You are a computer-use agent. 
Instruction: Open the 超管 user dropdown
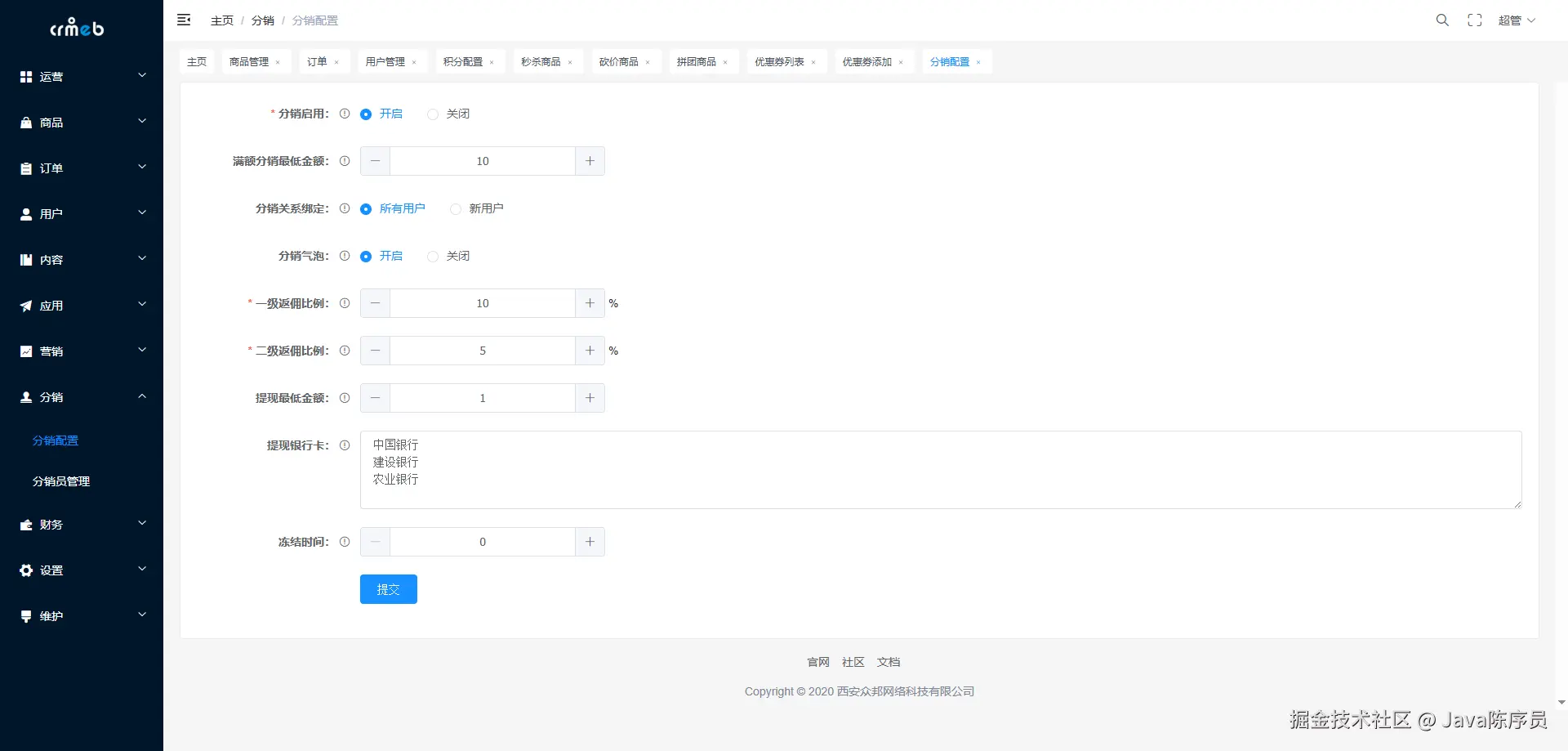coord(1517,20)
